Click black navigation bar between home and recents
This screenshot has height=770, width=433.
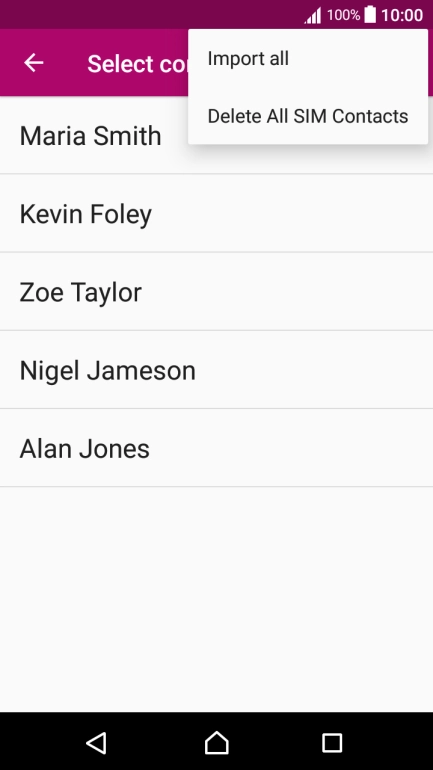[x=275, y=742]
